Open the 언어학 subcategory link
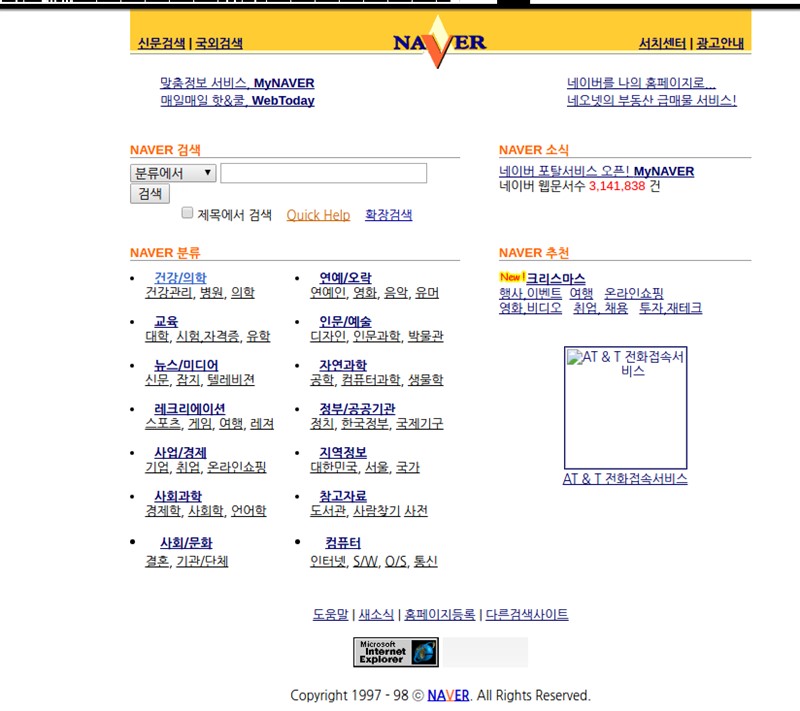The image size is (800, 711). (x=249, y=511)
